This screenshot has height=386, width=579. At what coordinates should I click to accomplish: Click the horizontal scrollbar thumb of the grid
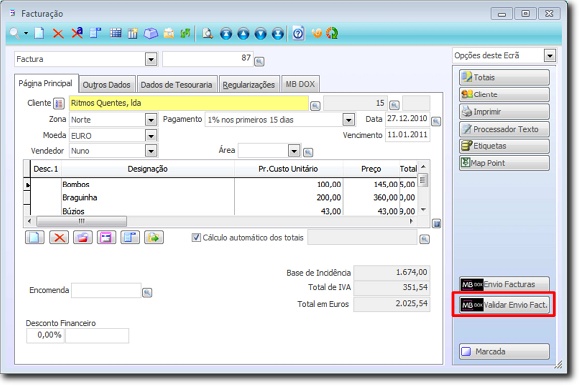pos(82,221)
